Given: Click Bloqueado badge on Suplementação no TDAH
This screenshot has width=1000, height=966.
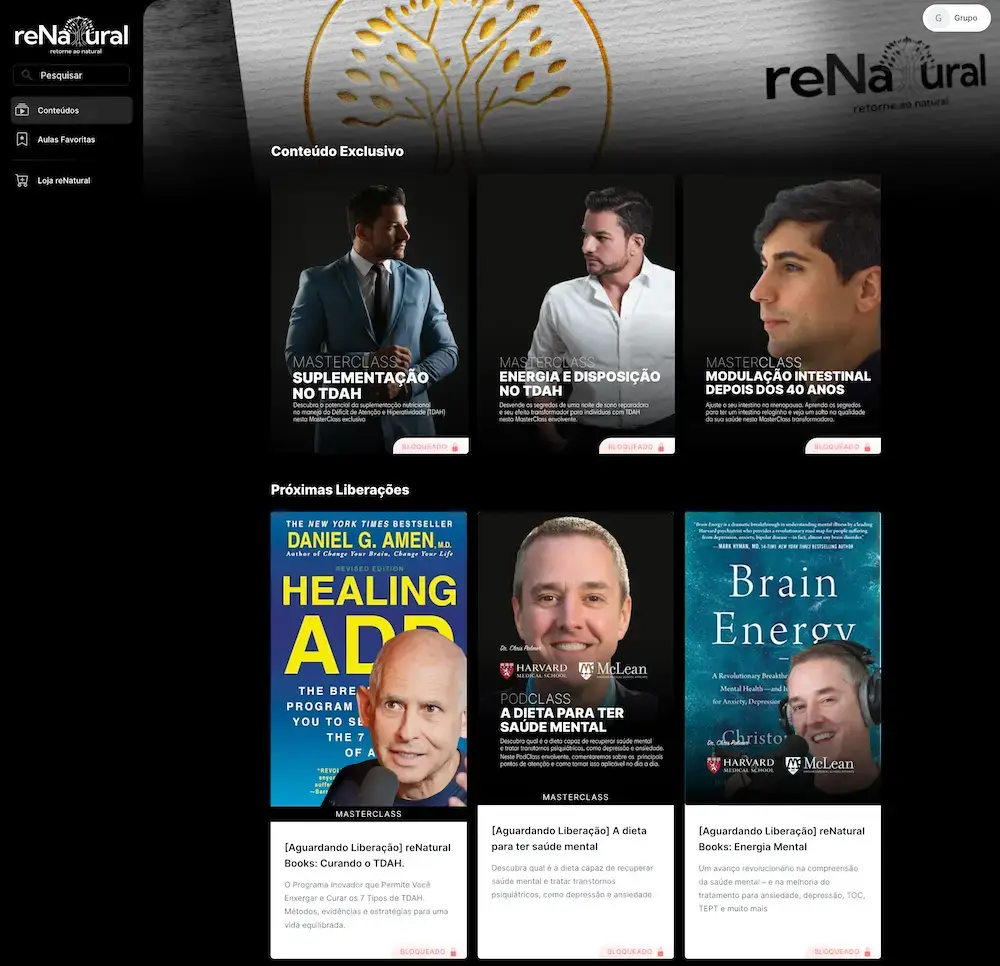Looking at the screenshot, I should coord(430,446).
